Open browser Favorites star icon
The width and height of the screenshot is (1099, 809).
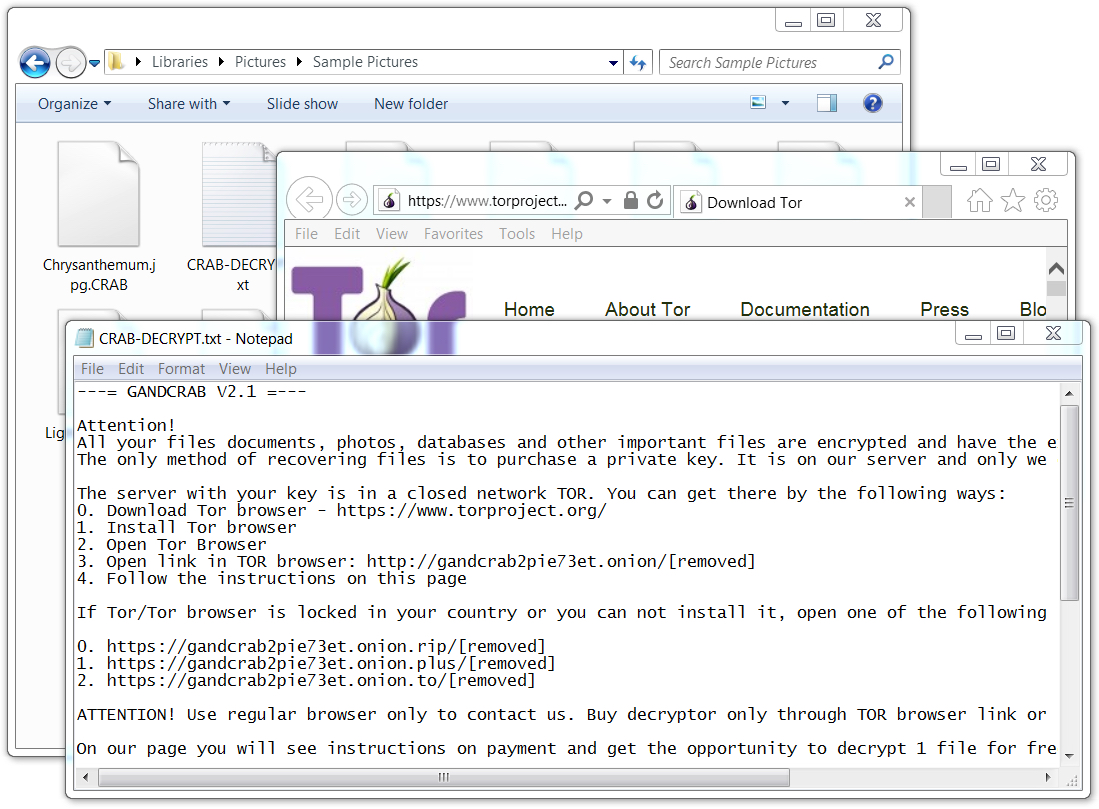[1013, 200]
